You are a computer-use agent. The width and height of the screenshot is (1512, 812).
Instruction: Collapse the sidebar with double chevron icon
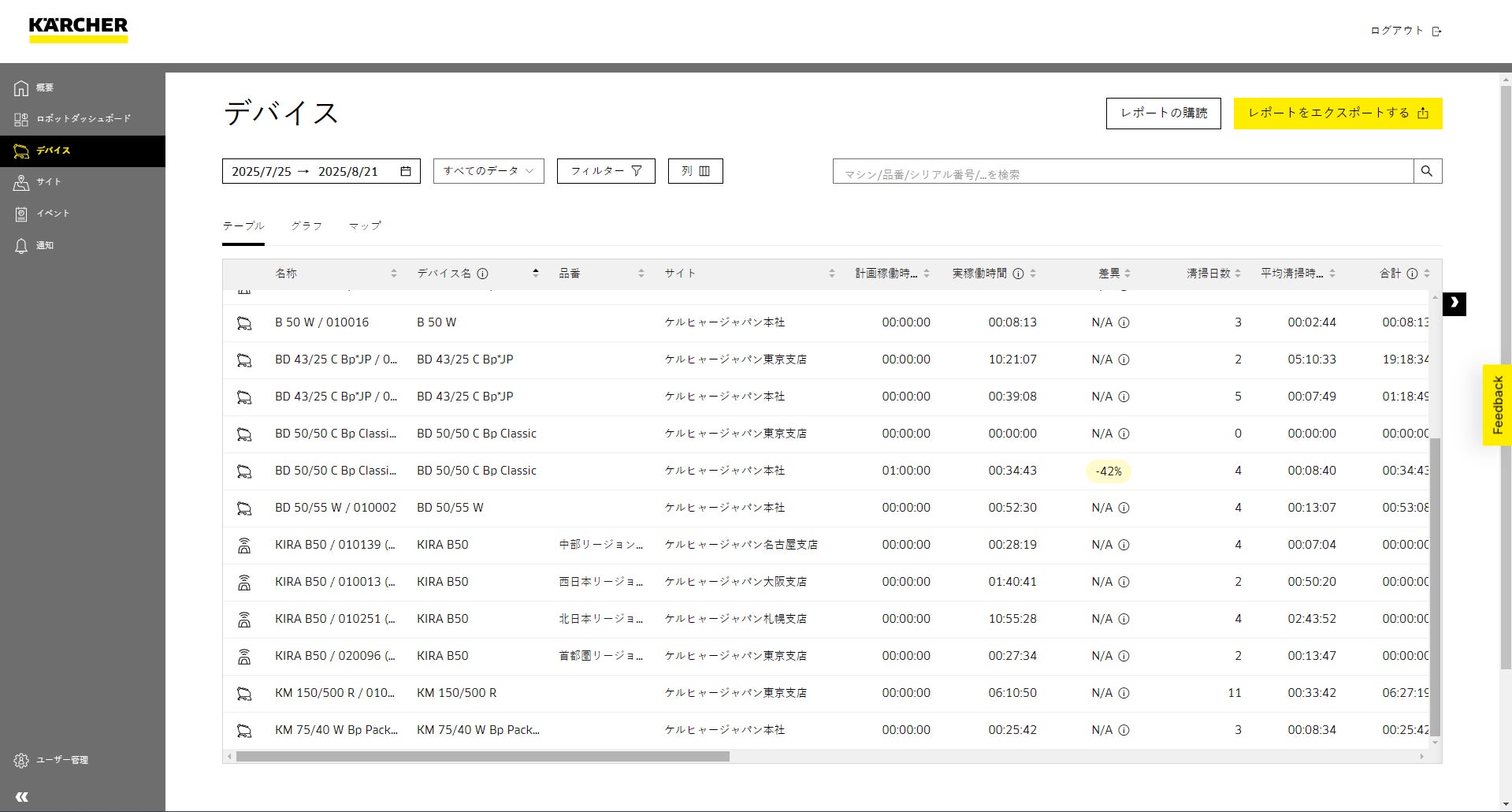click(22, 797)
